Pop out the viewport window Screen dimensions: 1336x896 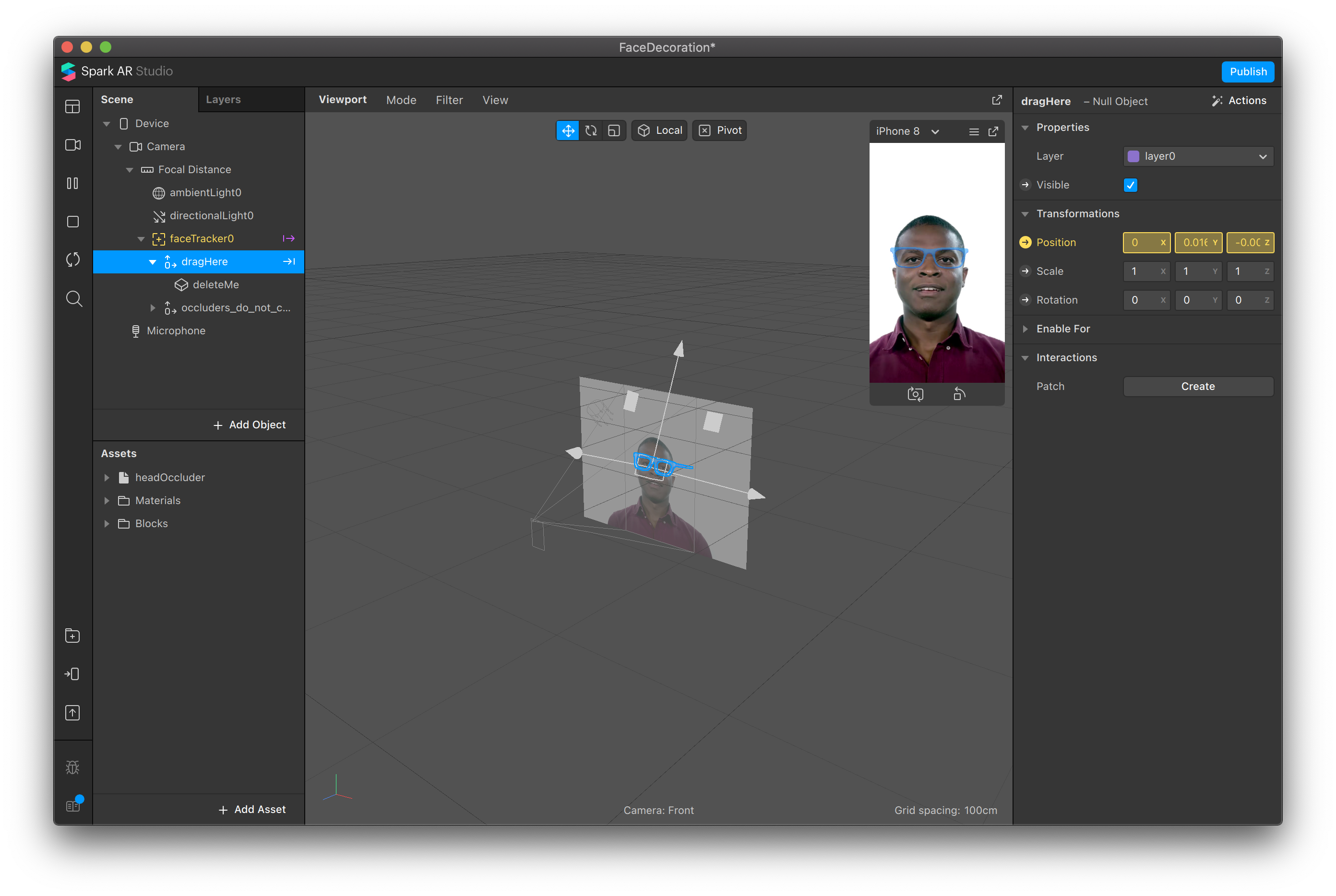(x=996, y=100)
